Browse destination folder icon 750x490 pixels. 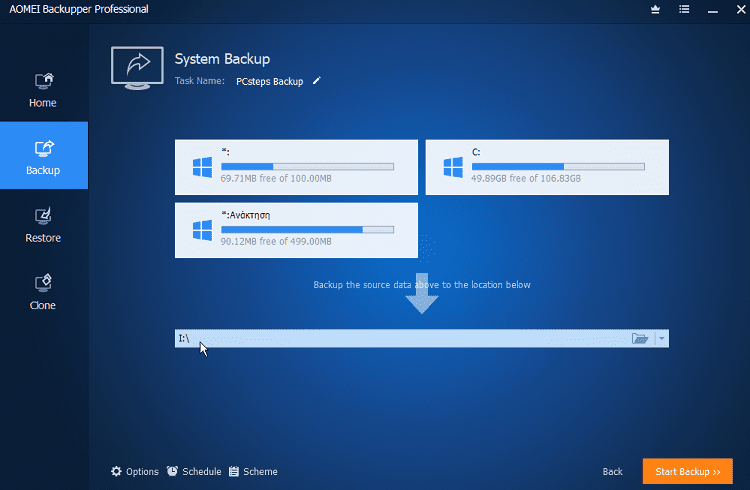click(x=640, y=338)
